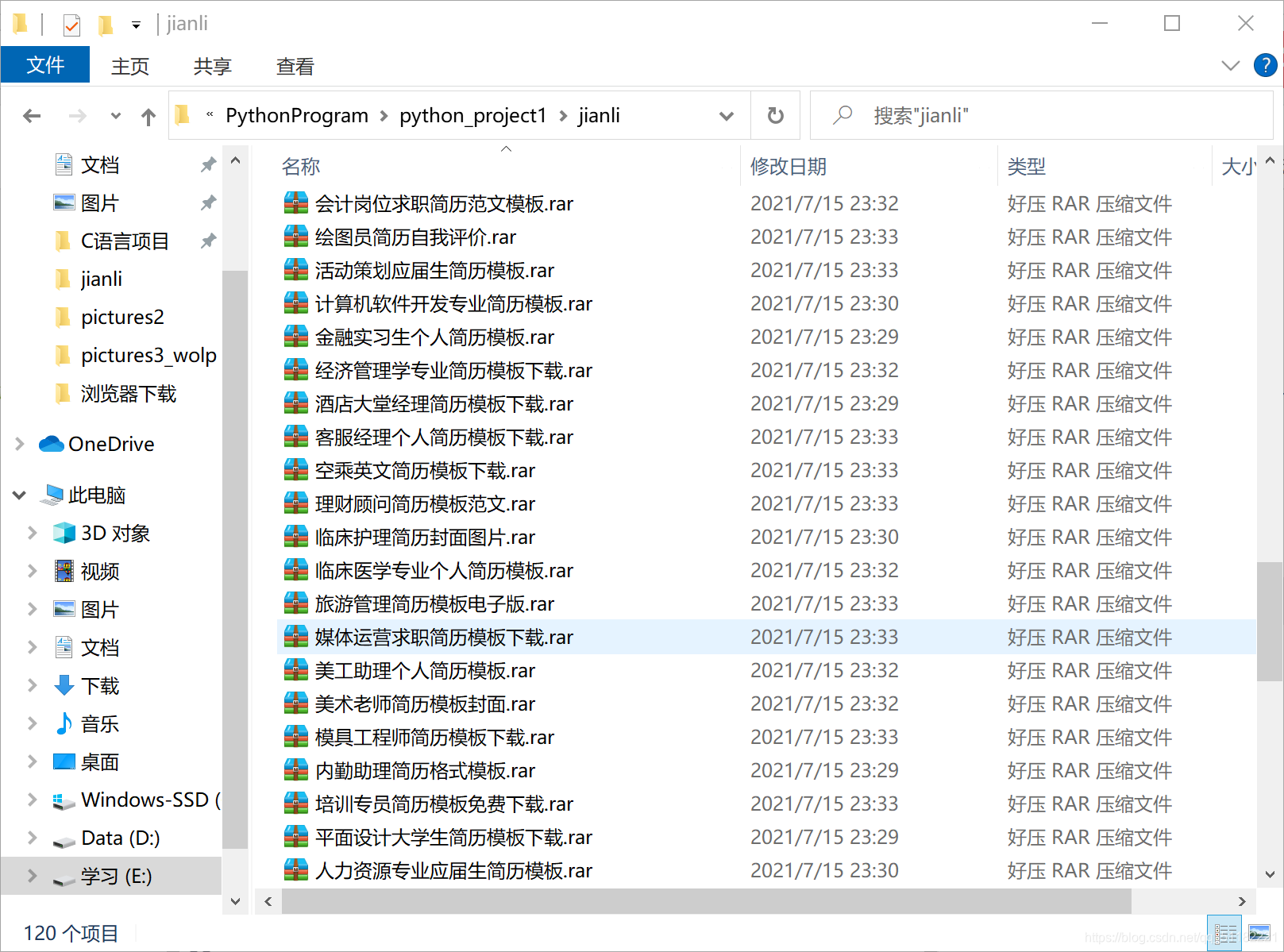The width and height of the screenshot is (1284, 952).
Task: Switch to large icons view in status bar
Action: point(1259,933)
